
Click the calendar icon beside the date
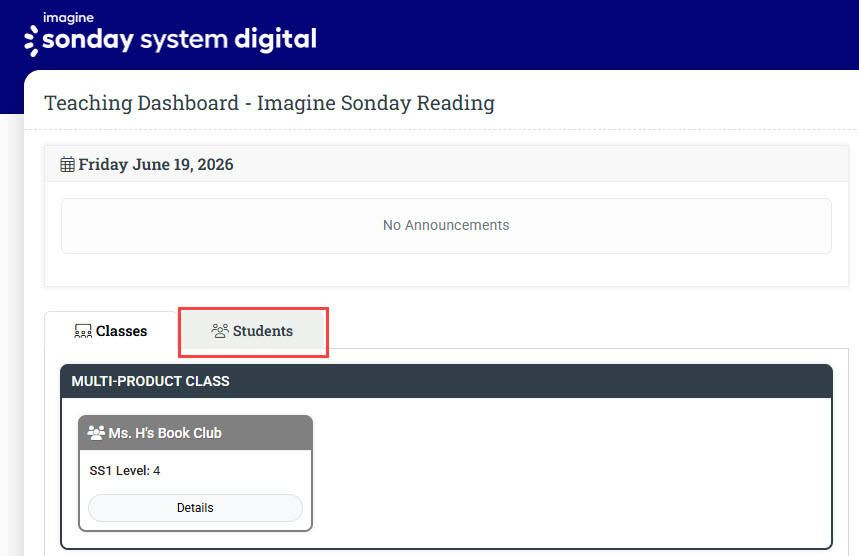pos(67,164)
